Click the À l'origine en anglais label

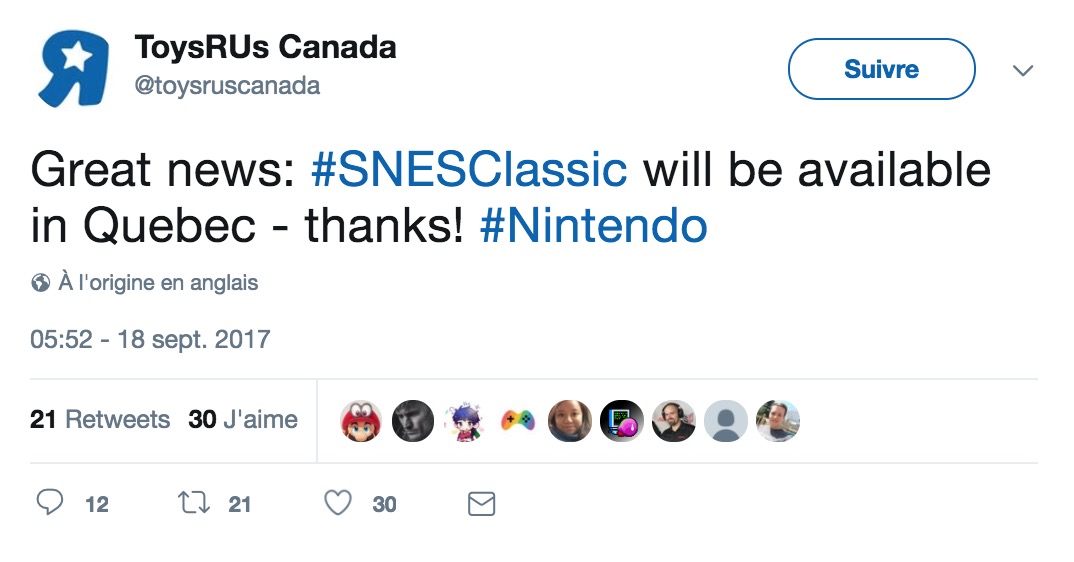tap(158, 282)
